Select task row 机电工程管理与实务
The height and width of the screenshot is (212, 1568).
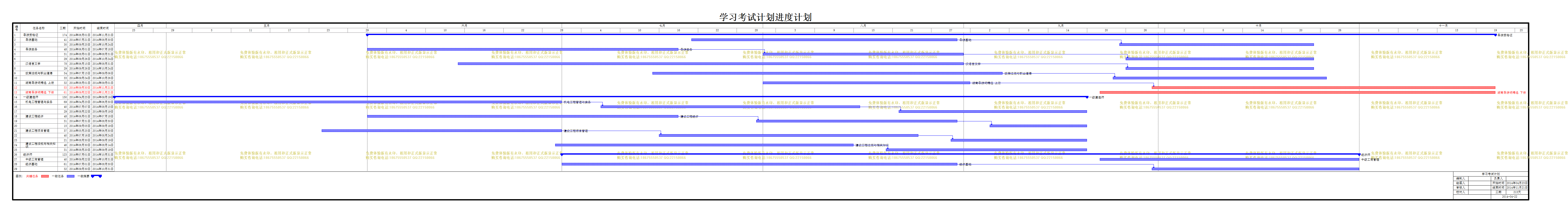coord(63,102)
